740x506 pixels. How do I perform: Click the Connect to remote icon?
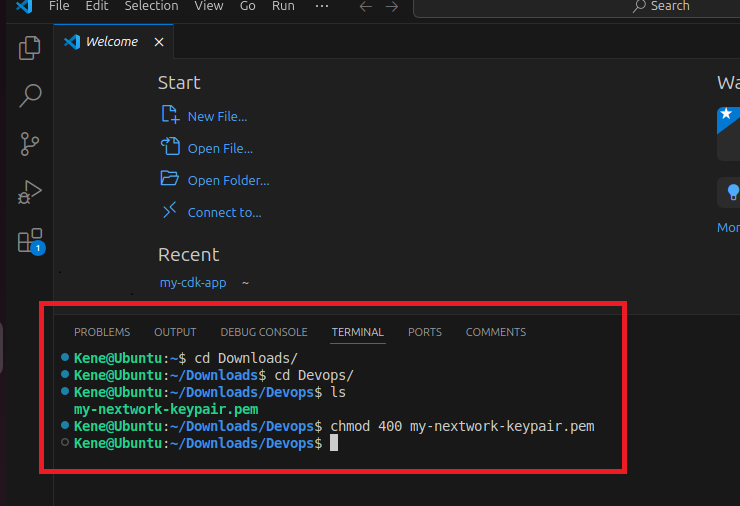pyautogui.click(x=169, y=210)
